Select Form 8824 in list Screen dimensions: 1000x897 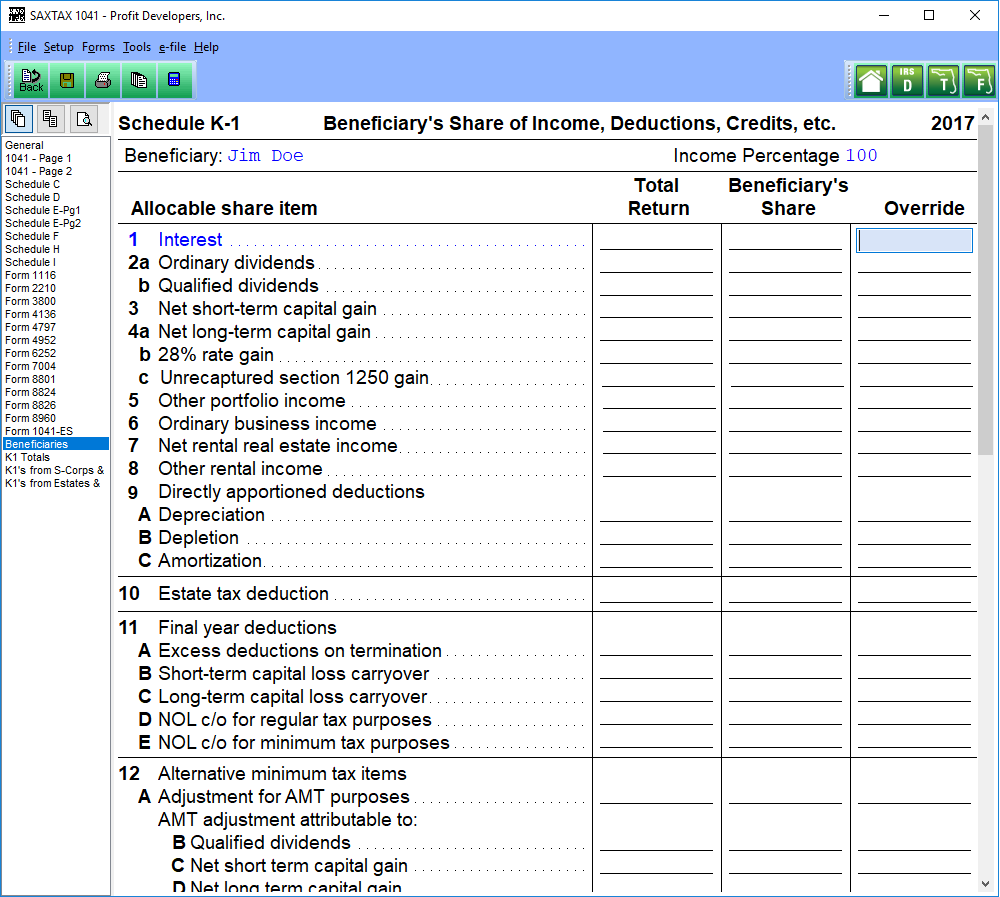coord(56,392)
